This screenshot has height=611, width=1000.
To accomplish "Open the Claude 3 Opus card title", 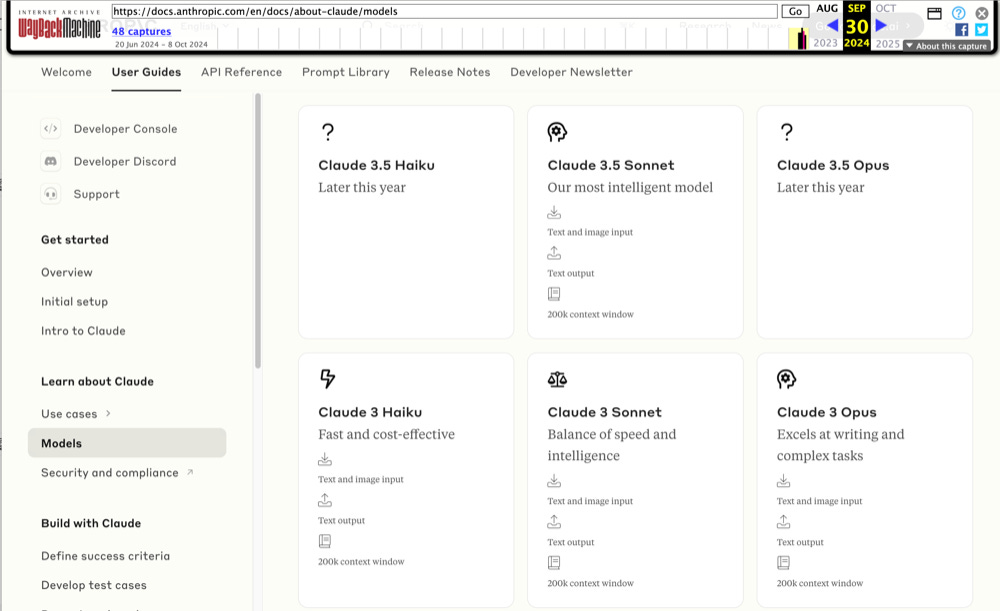I will [x=827, y=412].
